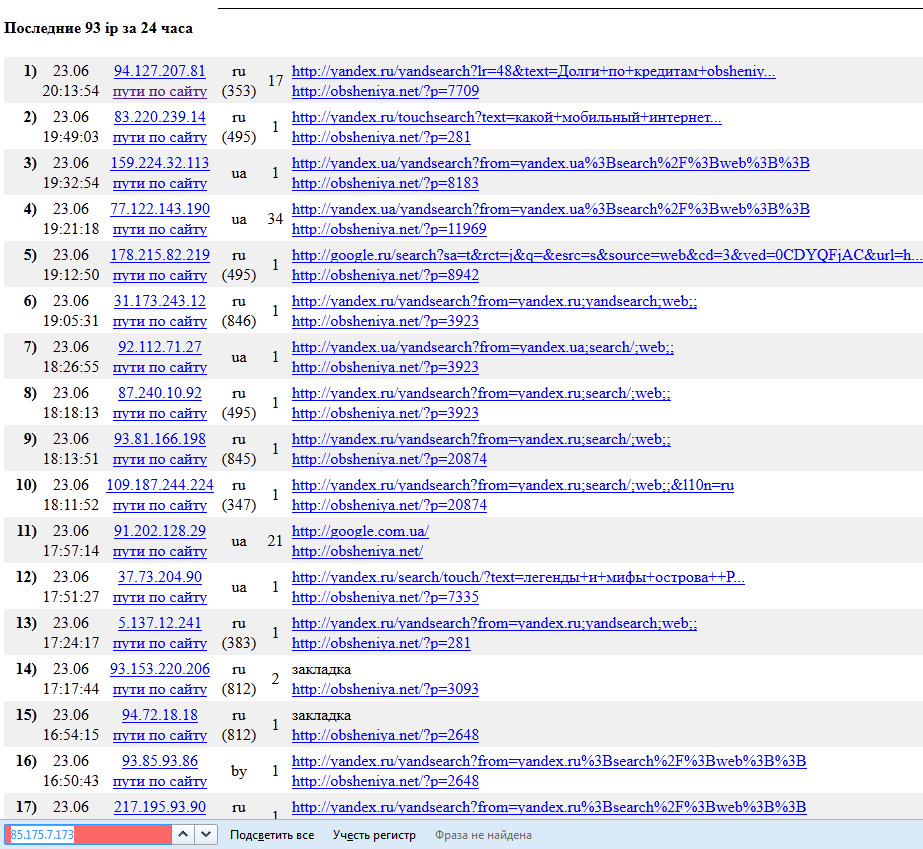Open page link obsheniya.net/?p=11969
Viewport: 923px width, 849px height.
(389, 229)
